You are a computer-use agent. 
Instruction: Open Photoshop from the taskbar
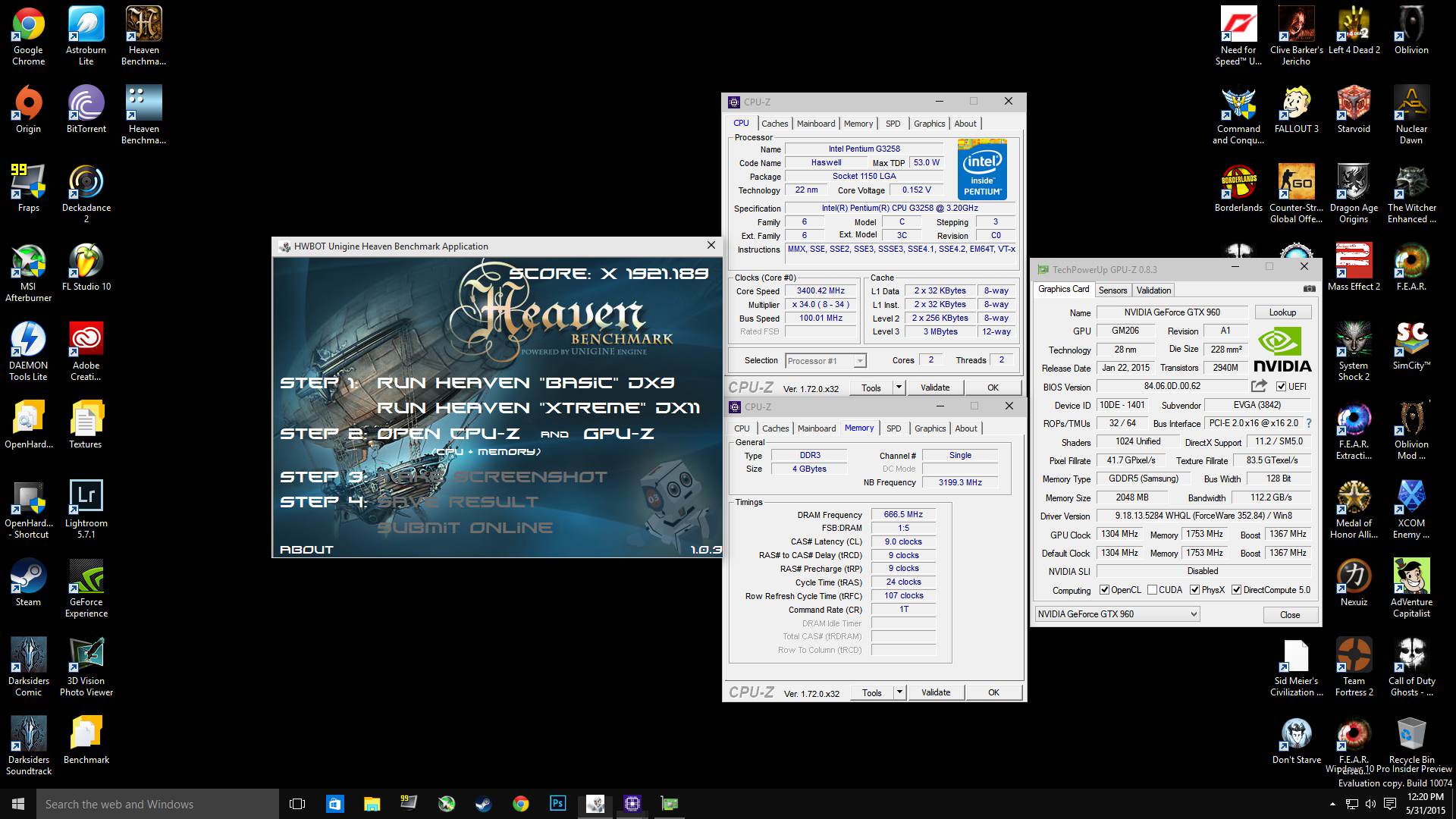pyautogui.click(x=558, y=804)
